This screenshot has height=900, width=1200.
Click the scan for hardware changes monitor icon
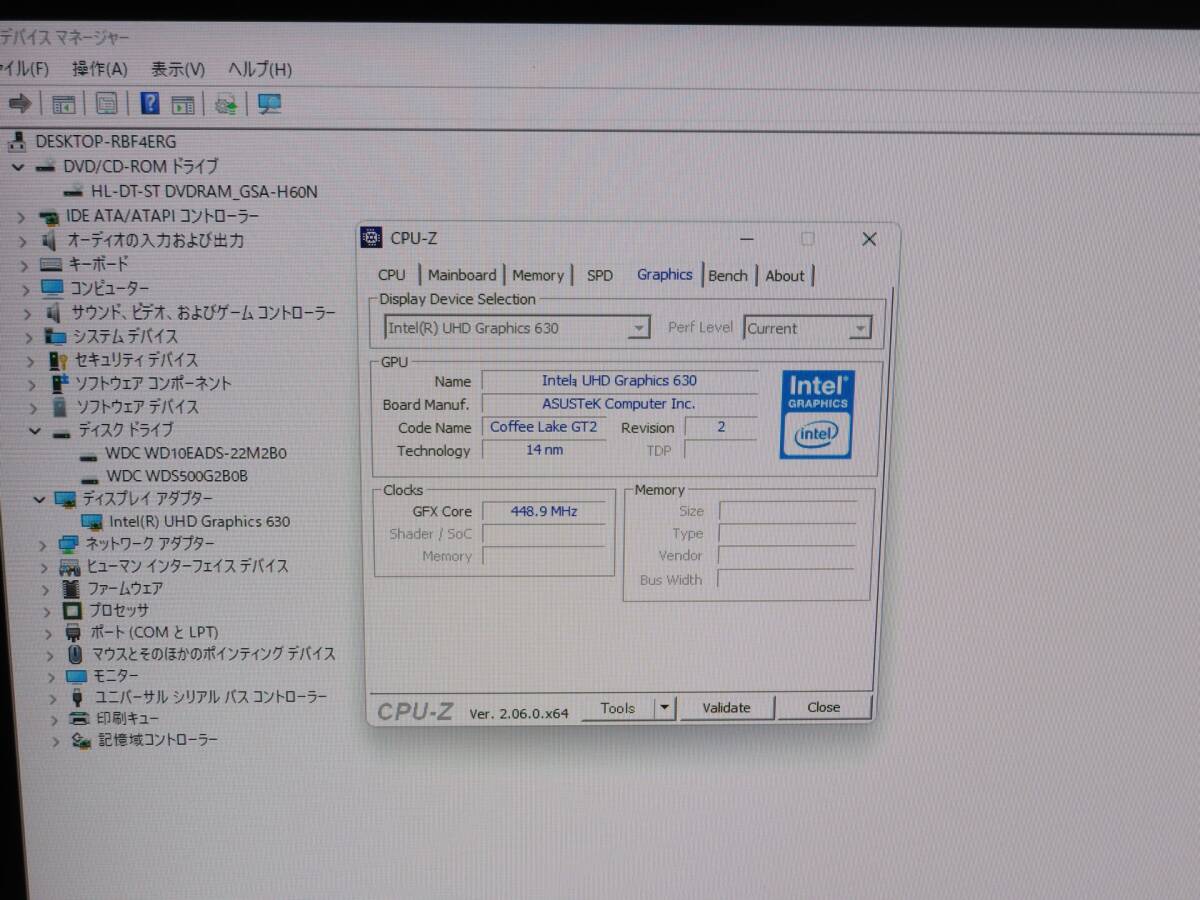pos(269,104)
